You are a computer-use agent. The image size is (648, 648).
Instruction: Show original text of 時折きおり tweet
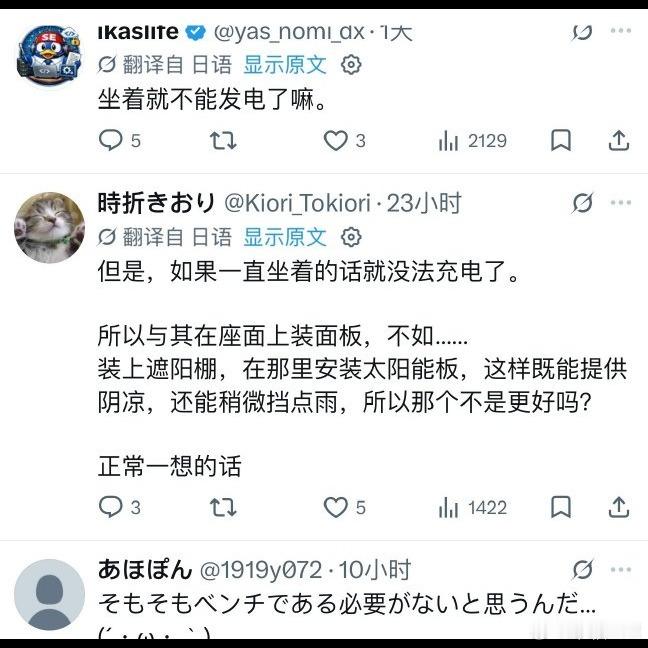(x=285, y=237)
